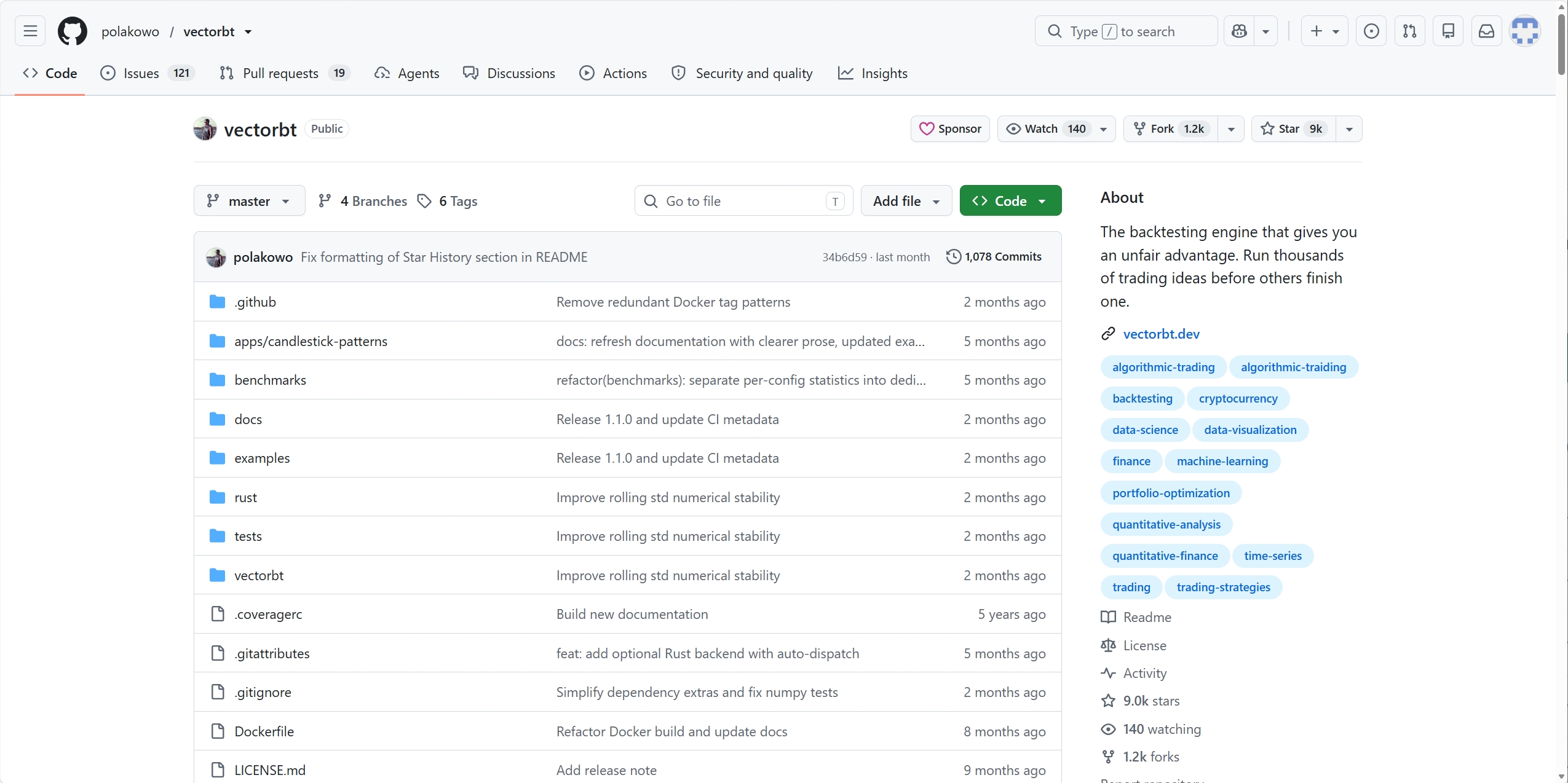
Task: Watch the vectorbt repository
Action: click(1056, 129)
